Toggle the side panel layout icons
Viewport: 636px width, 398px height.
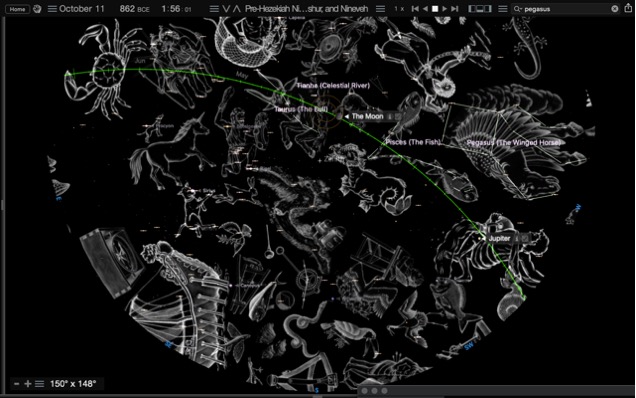coord(480,9)
